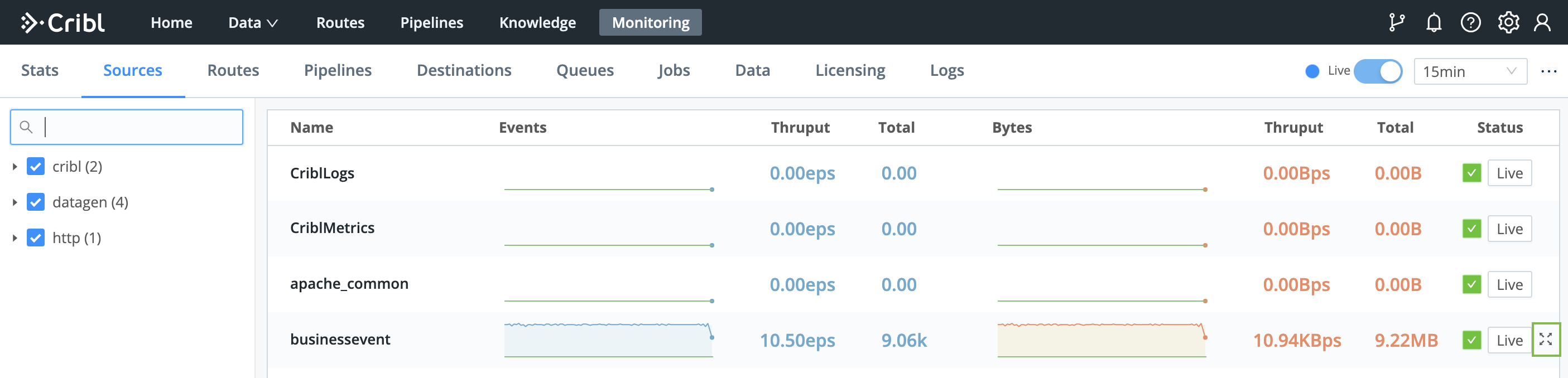Open Routes in the top navigation bar
Screen dimensions: 1568x378
(x=340, y=22)
